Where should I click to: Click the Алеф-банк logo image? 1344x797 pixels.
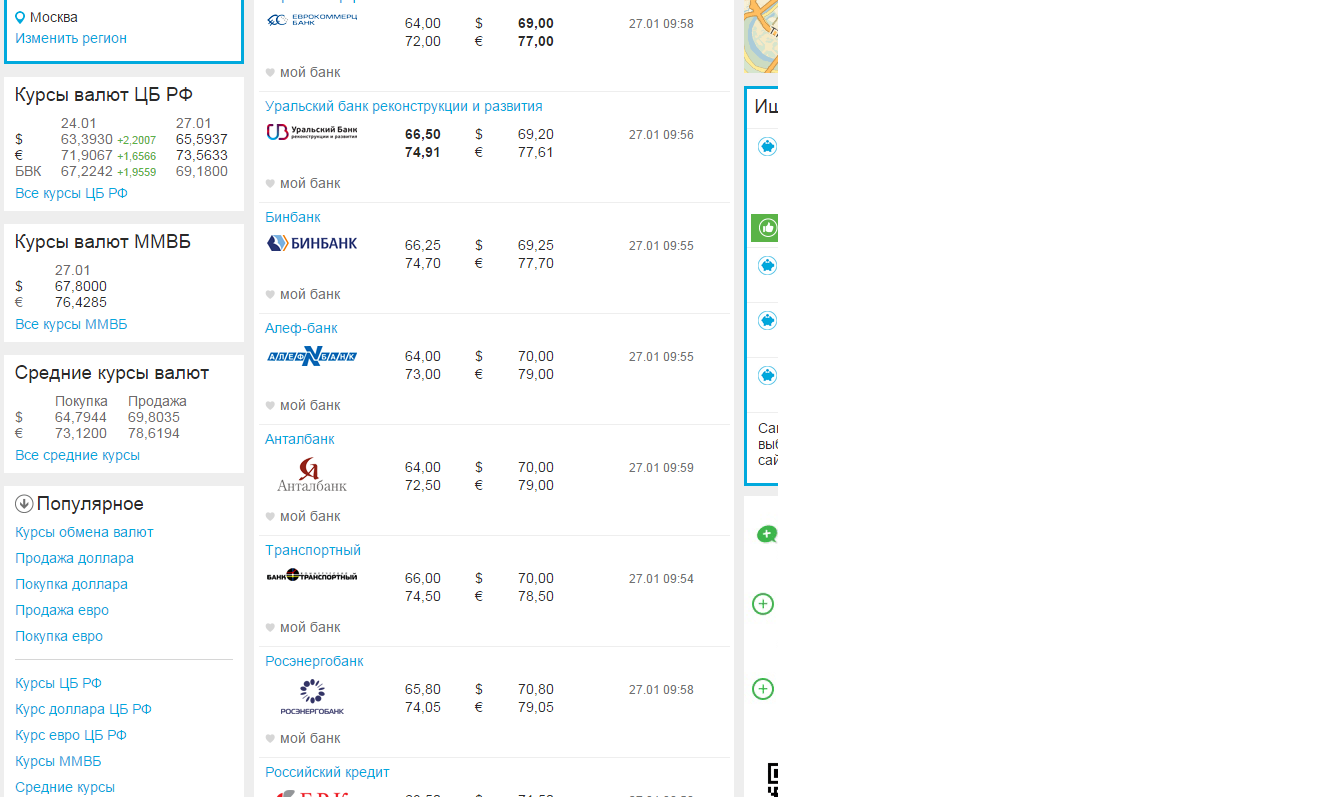(312, 355)
